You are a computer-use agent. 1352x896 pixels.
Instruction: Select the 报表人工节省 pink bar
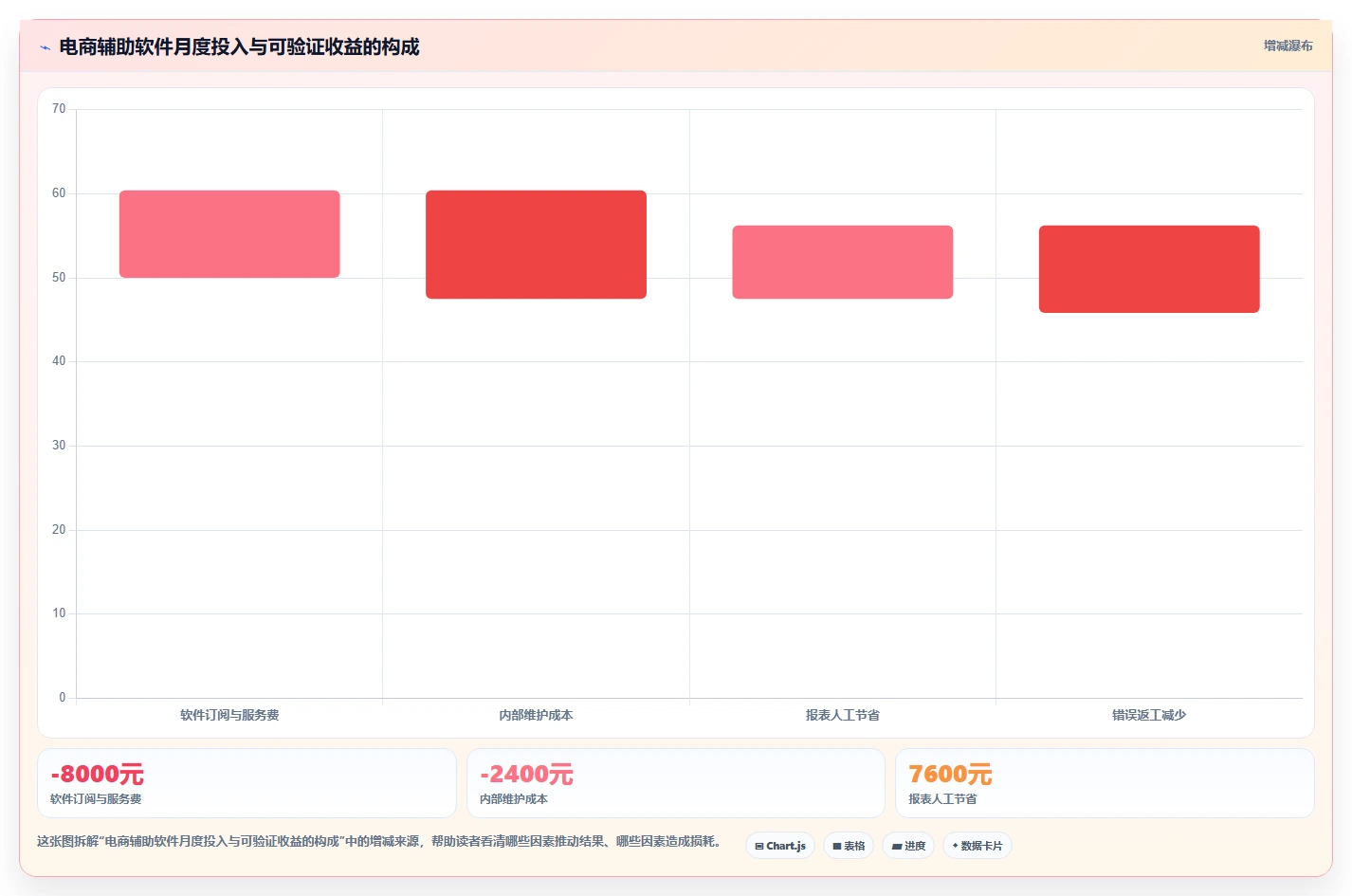pos(843,262)
